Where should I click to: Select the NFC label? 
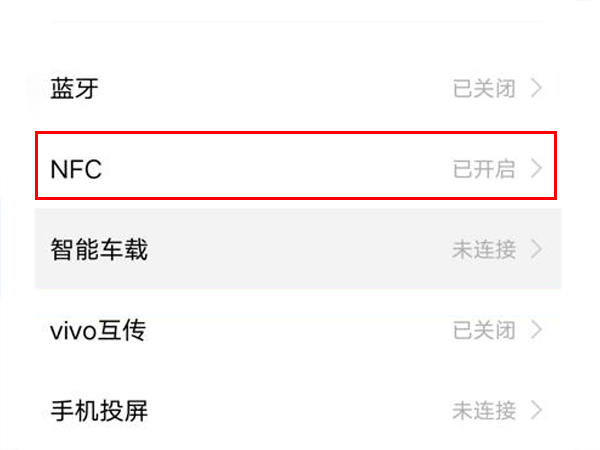pyautogui.click(x=76, y=170)
